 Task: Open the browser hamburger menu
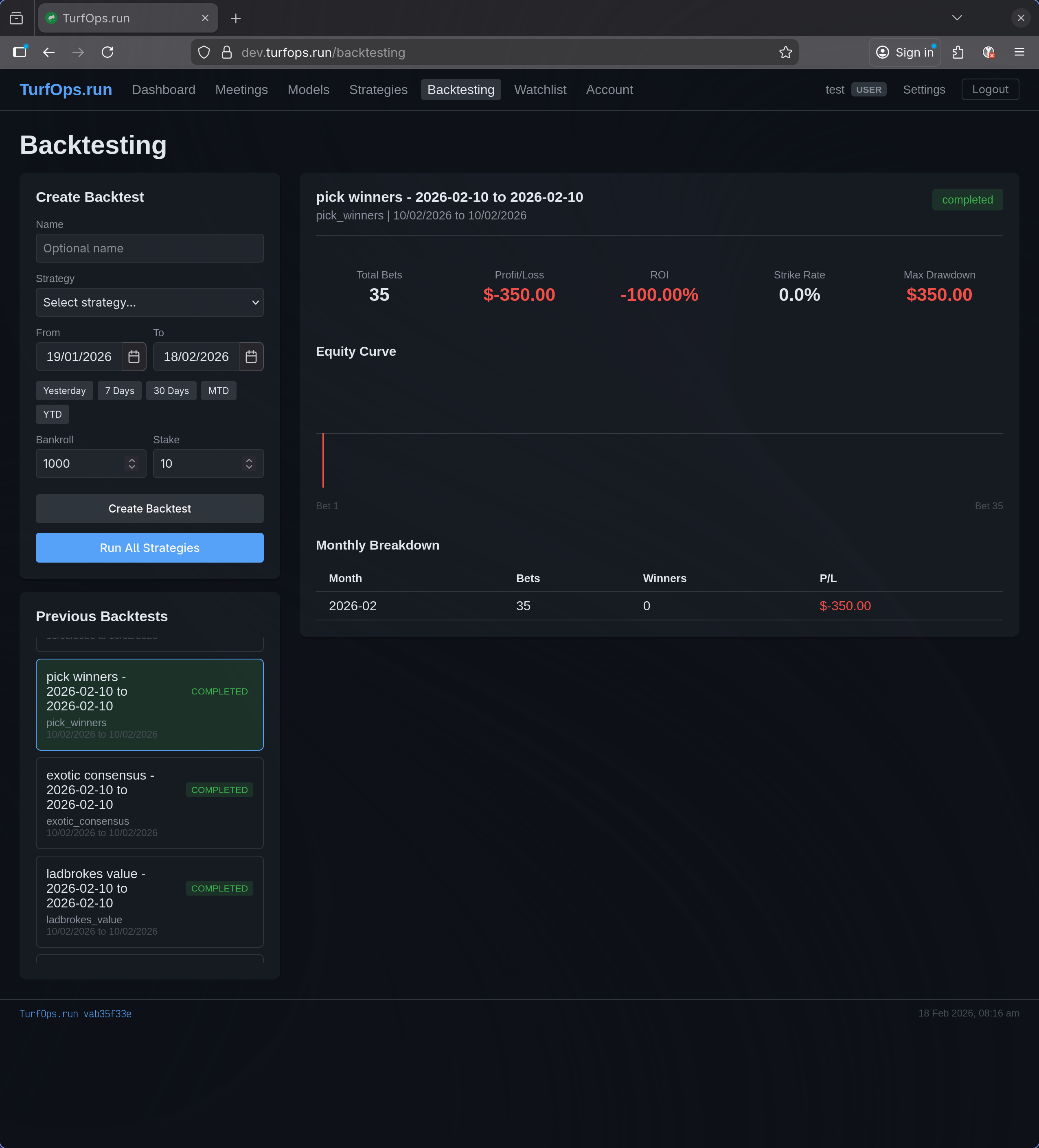(x=1019, y=52)
